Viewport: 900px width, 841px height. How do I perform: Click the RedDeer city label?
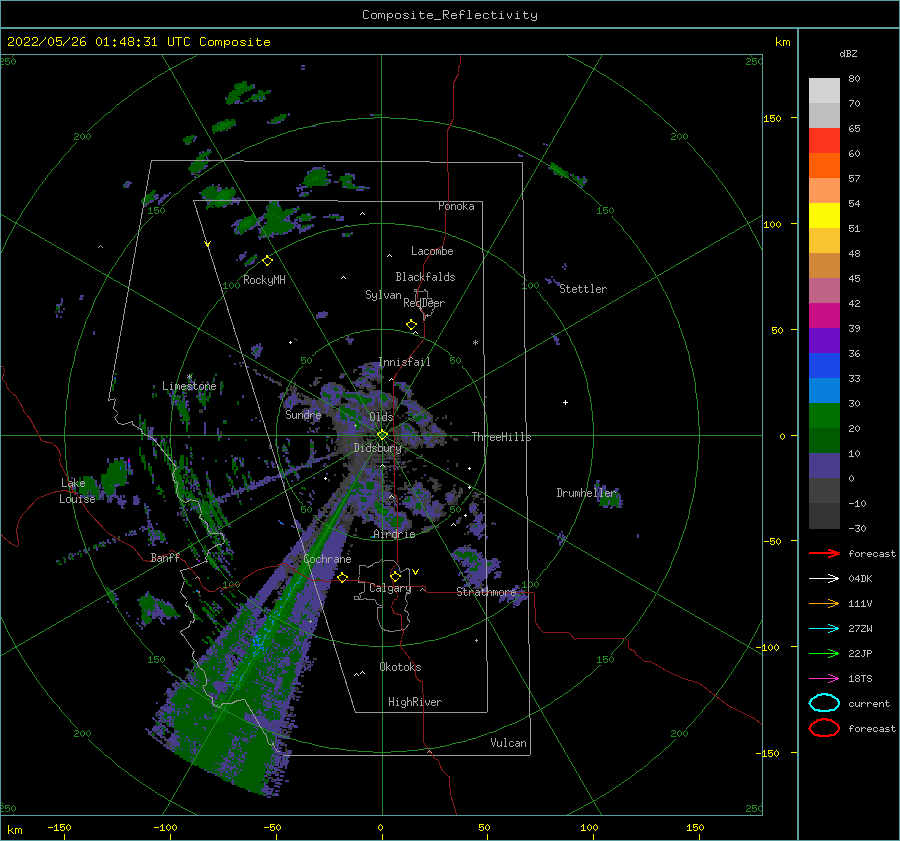pyautogui.click(x=424, y=303)
